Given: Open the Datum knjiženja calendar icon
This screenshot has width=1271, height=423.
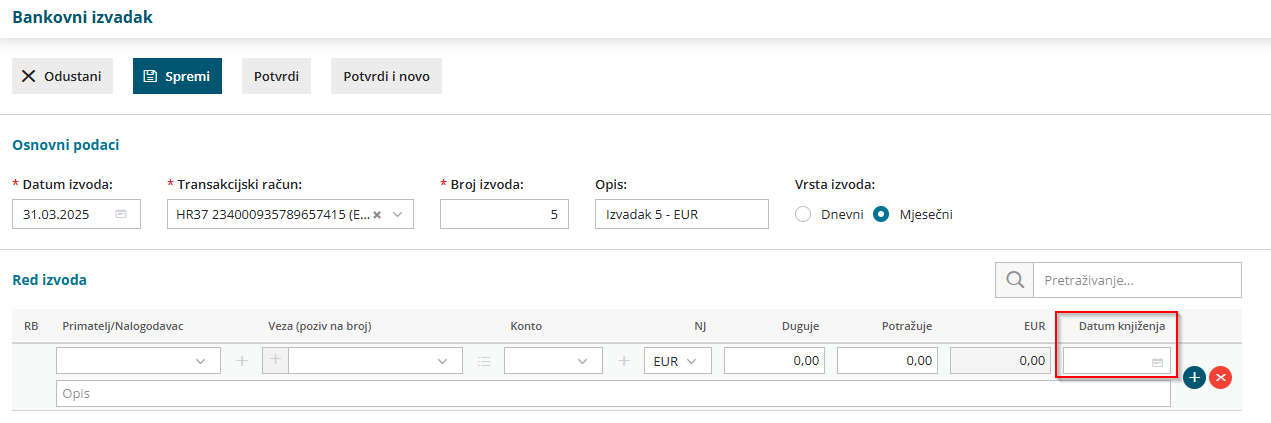Looking at the screenshot, I should [x=1157, y=362].
